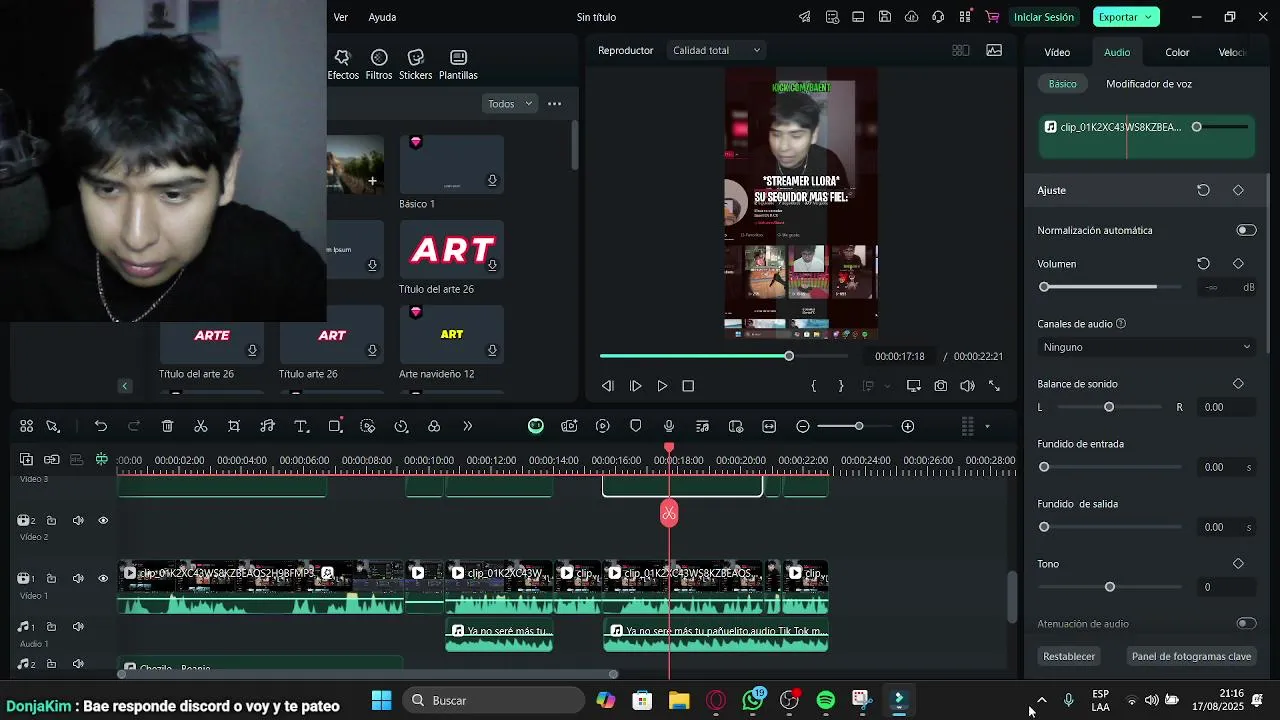Zoom out the timeline with minus button
This screenshot has width=1280, height=720.
[803, 426]
